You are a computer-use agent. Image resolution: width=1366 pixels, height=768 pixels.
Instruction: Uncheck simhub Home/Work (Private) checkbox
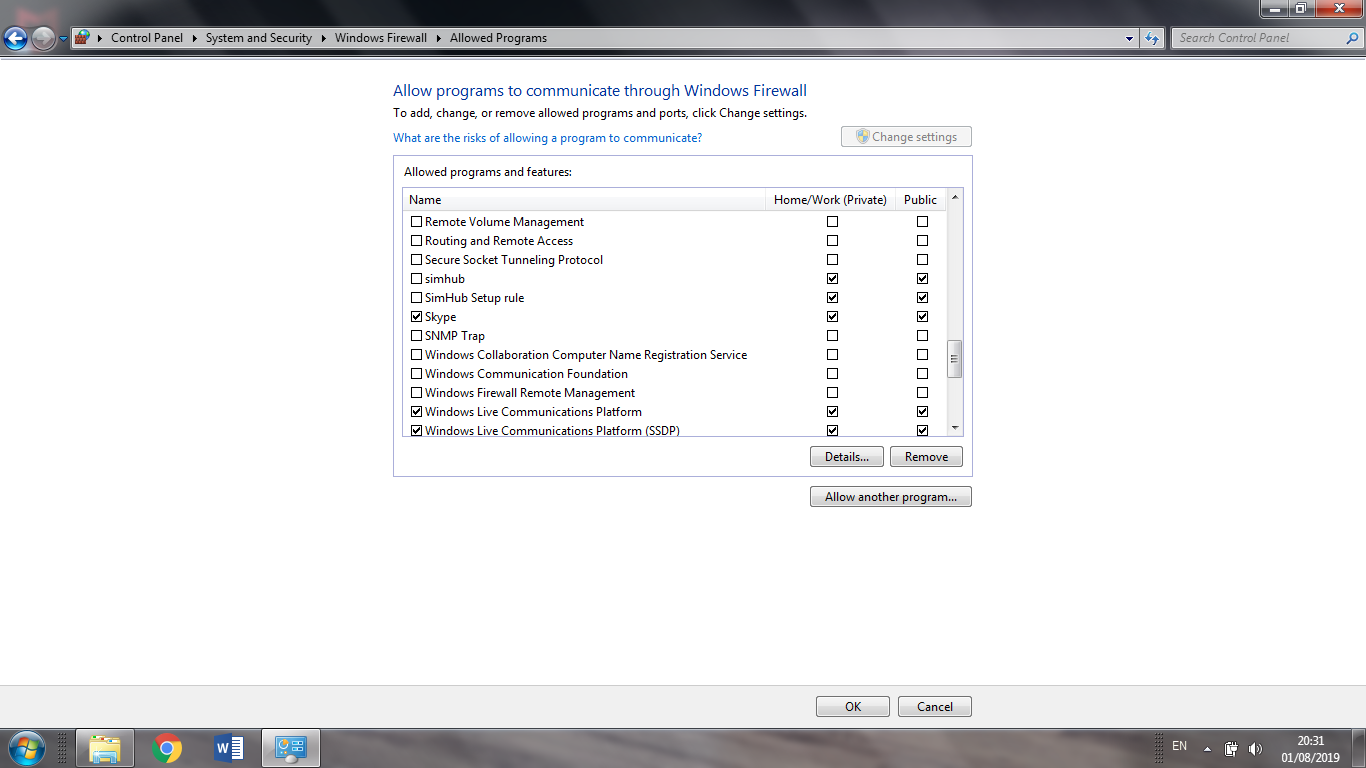[832, 279]
